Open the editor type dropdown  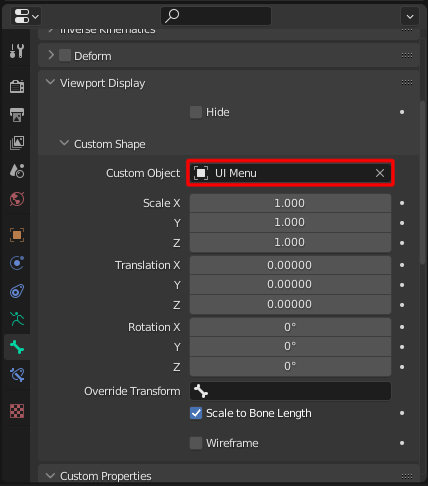coord(26,16)
